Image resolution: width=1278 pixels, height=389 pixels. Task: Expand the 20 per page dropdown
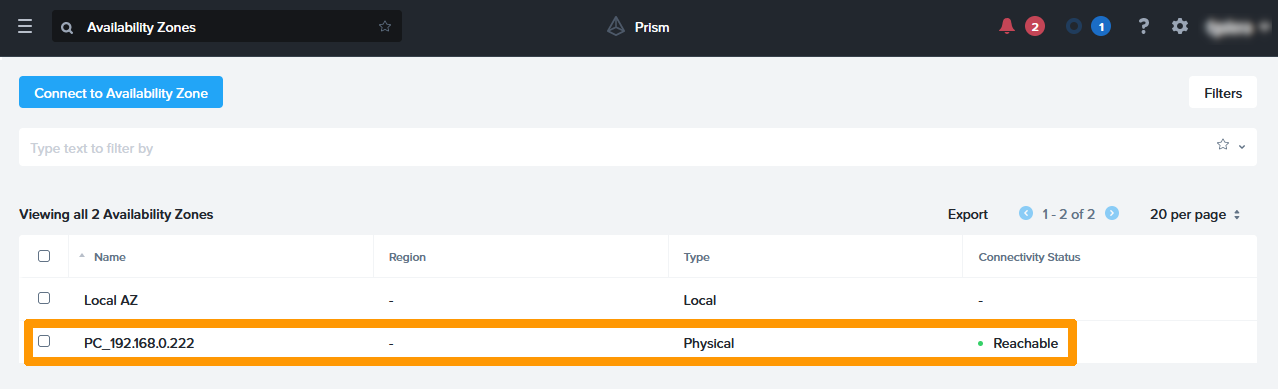click(1195, 214)
